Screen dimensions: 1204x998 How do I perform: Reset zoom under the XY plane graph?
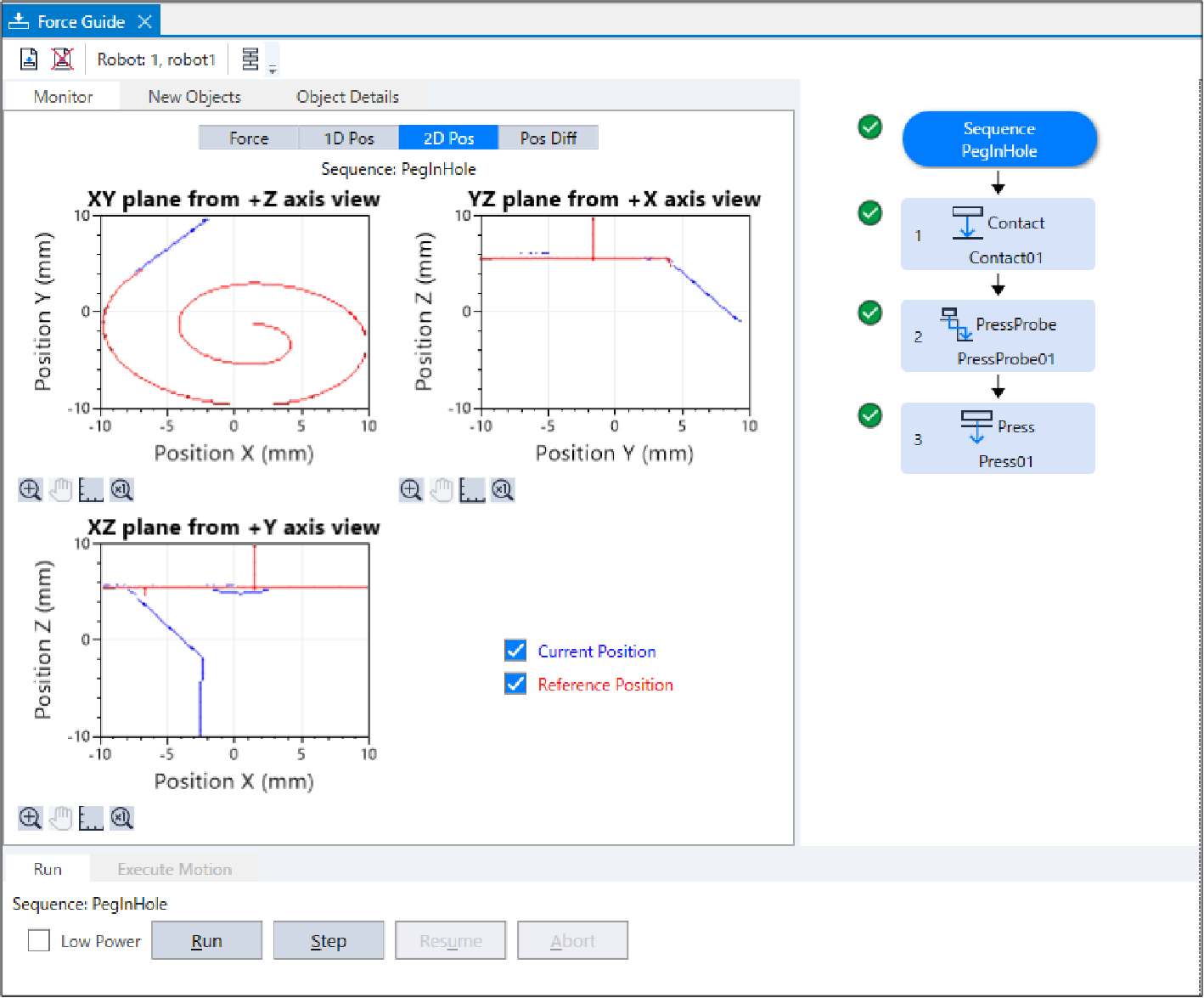click(x=121, y=490)
